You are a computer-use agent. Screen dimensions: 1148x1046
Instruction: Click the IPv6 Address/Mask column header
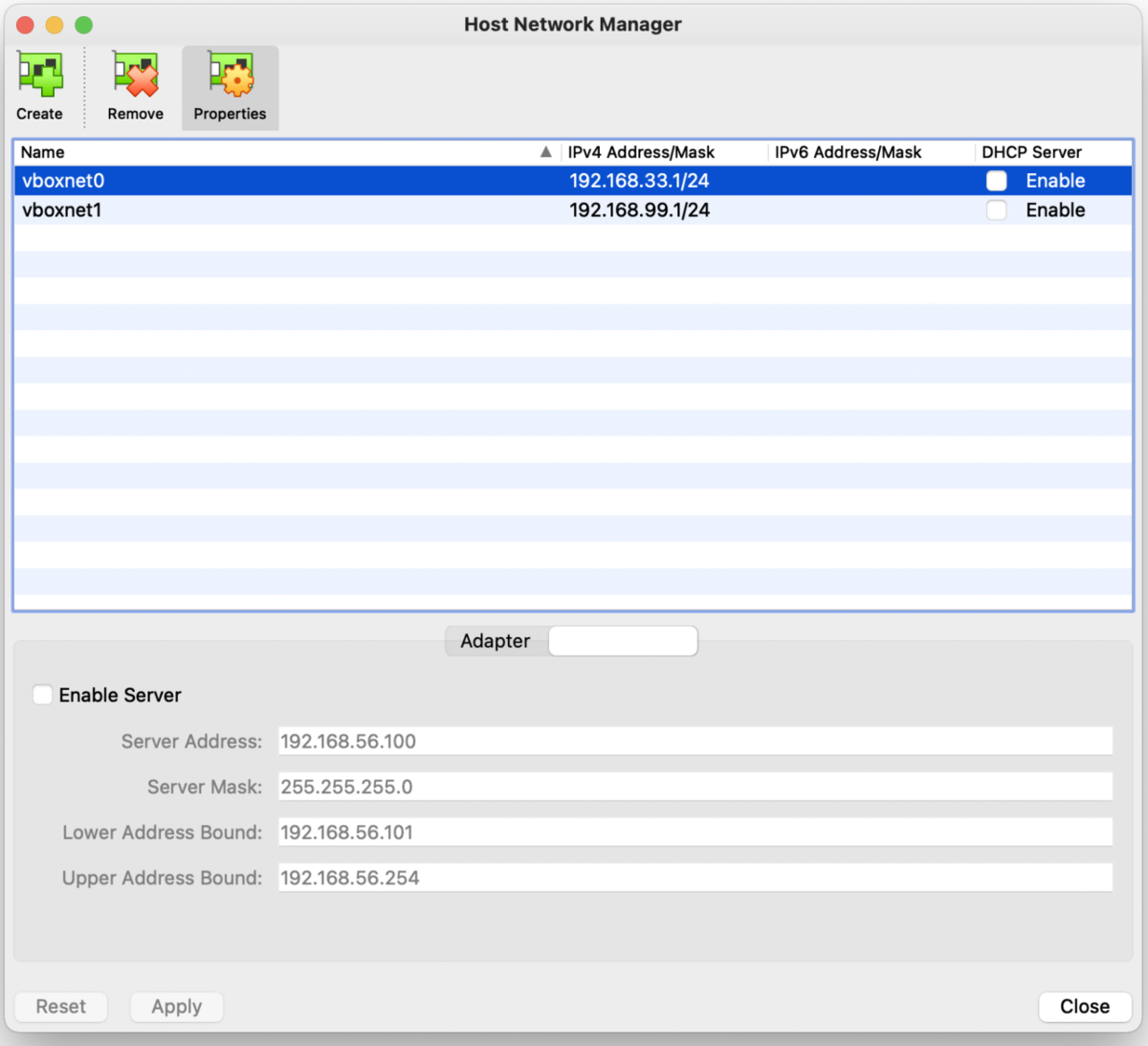tap(872, 152)
